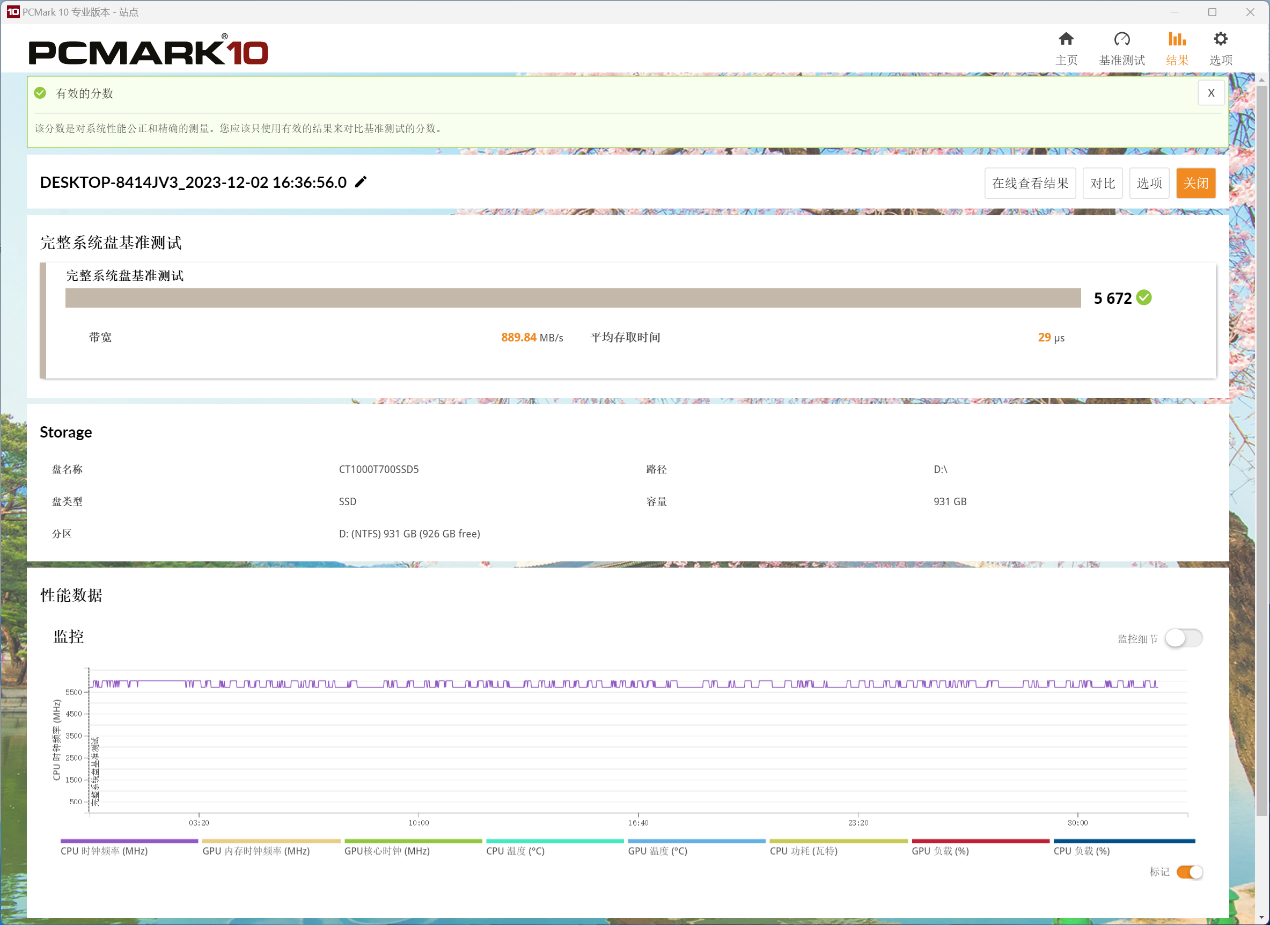Toggle the 监控细节 switch

coord(1183,638)
